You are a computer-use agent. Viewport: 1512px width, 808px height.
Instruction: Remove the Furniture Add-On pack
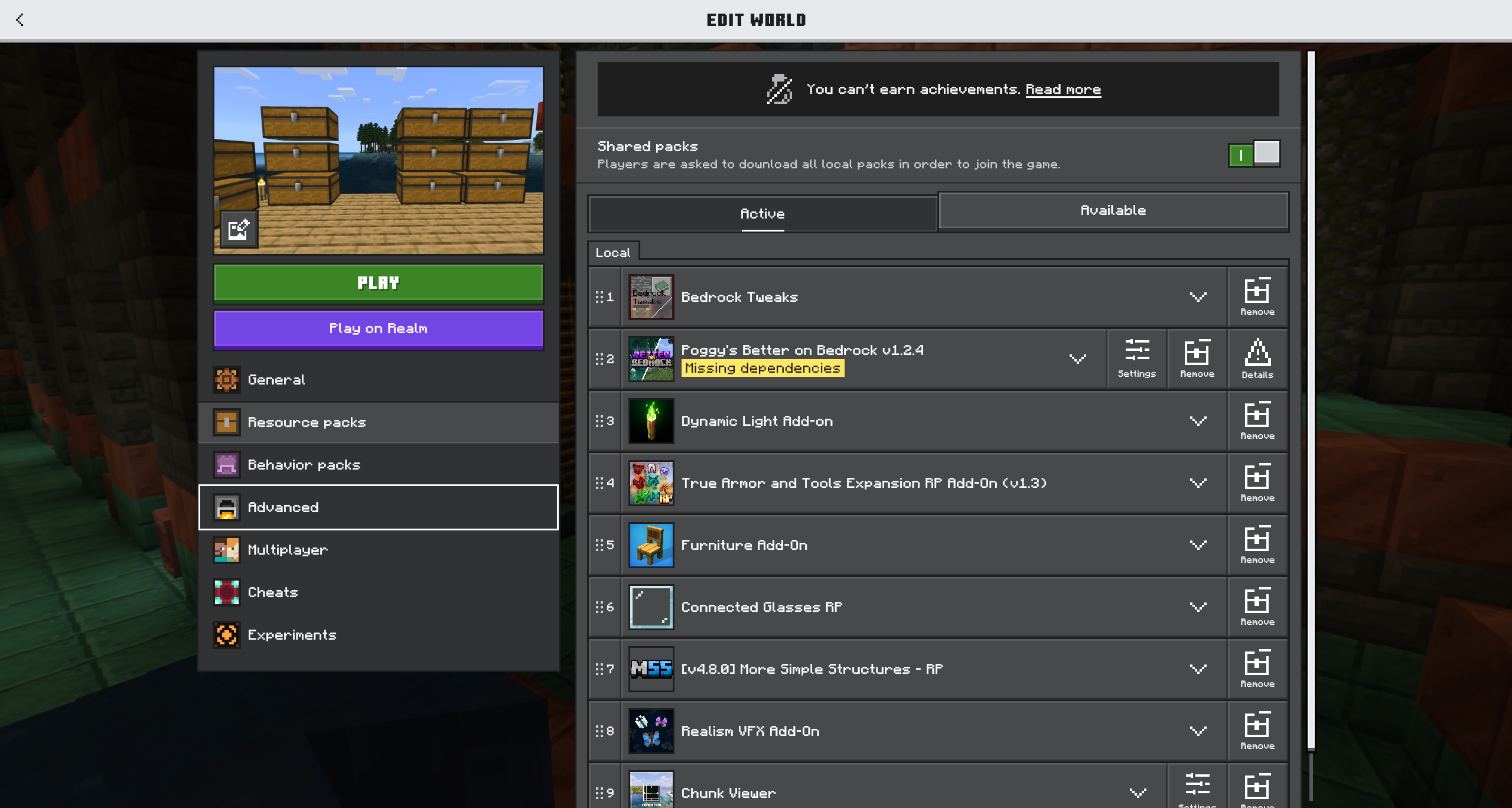[x=1257, y=545]
